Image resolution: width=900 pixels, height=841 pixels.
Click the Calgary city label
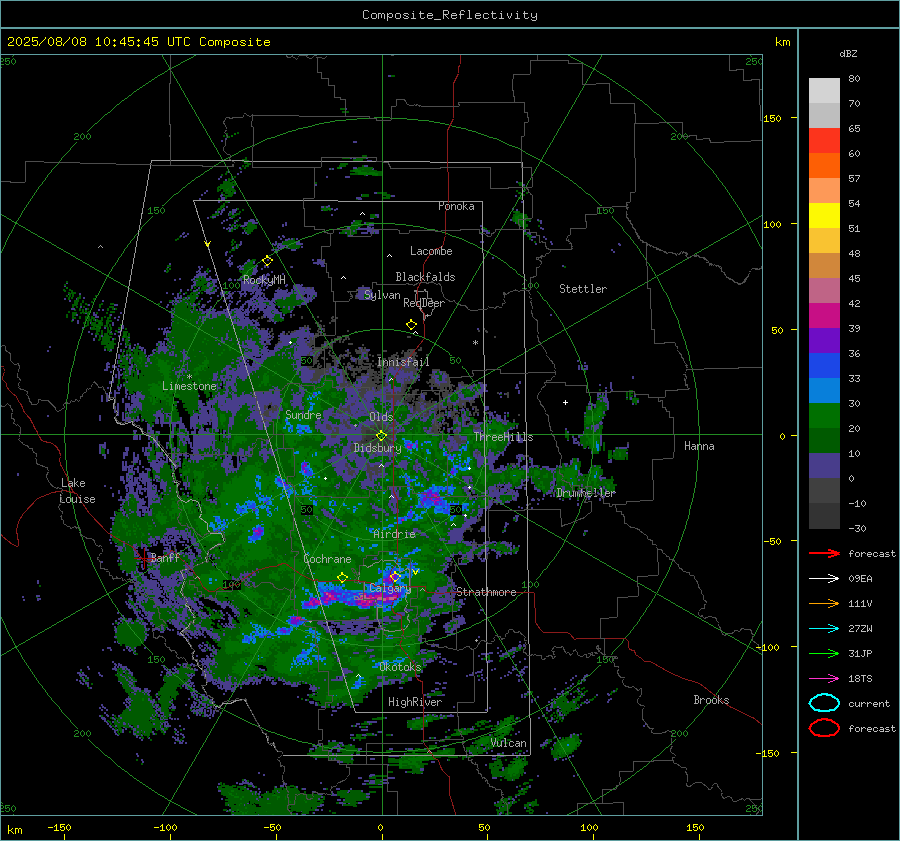click(x=390, y=588)
